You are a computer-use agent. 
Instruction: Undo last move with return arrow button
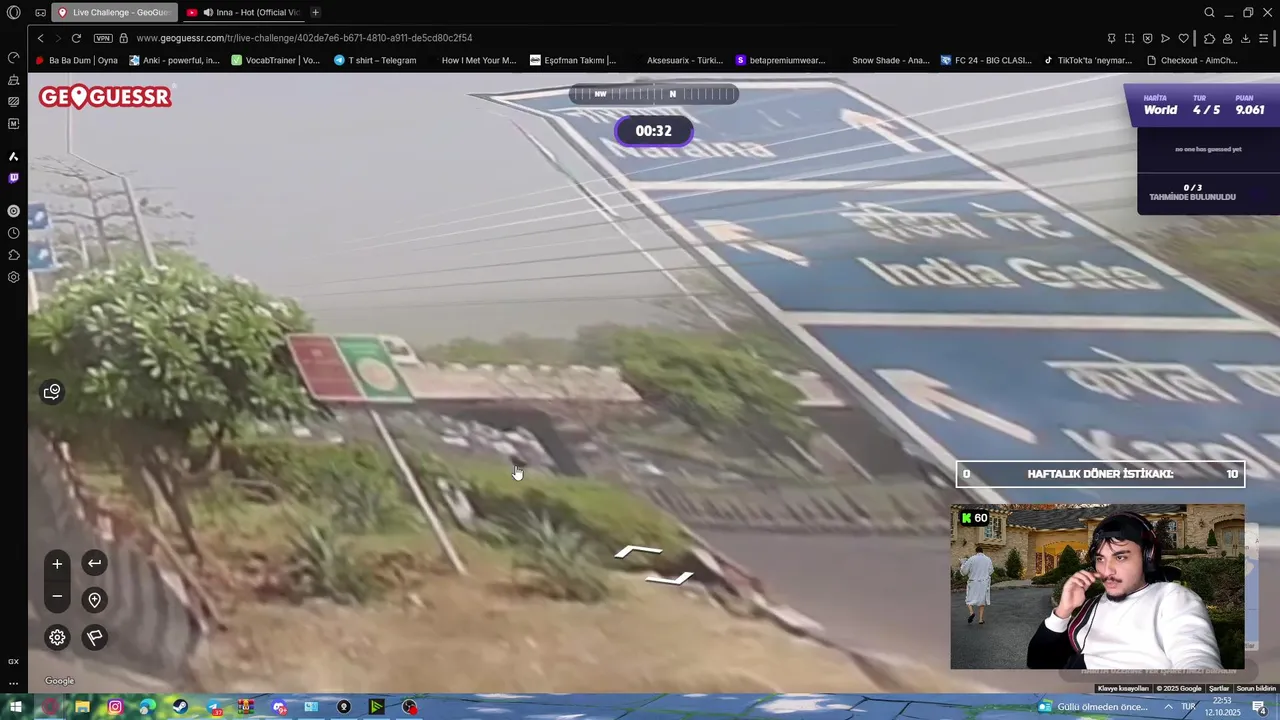(94, 563)
